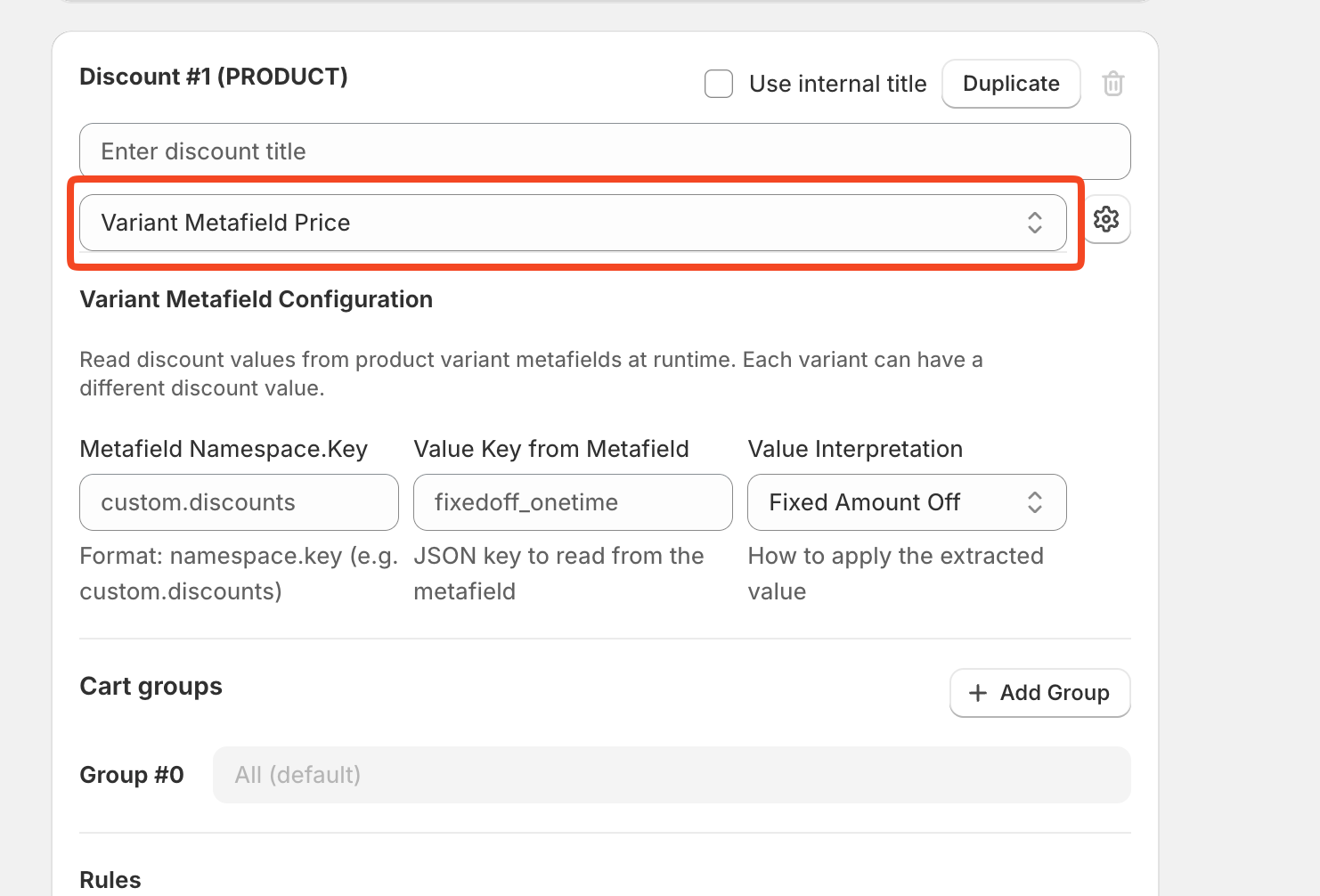Click the Value Key from Metafield label
1320x896 pixels.
click(551, 449)
